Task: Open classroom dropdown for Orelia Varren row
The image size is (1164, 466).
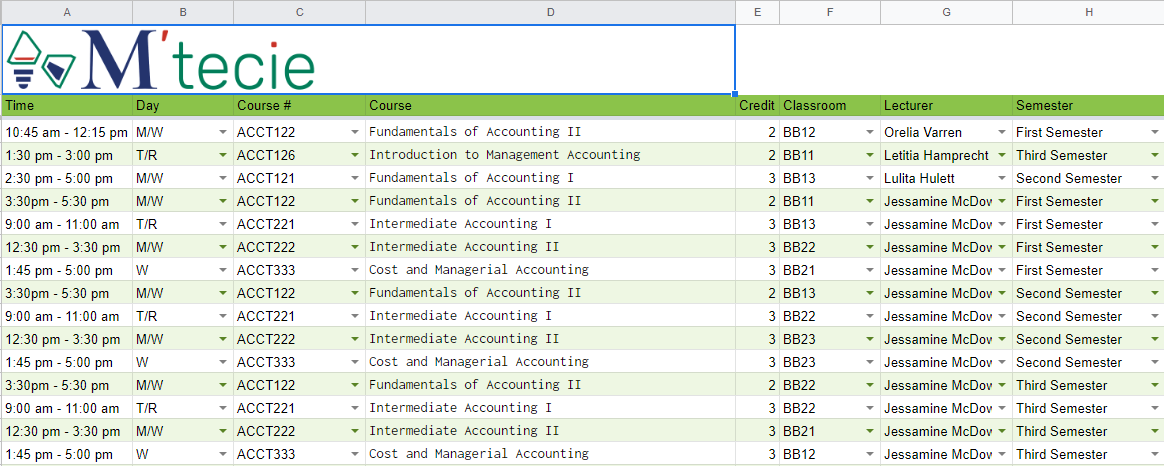Action: (x=870, y=133)
